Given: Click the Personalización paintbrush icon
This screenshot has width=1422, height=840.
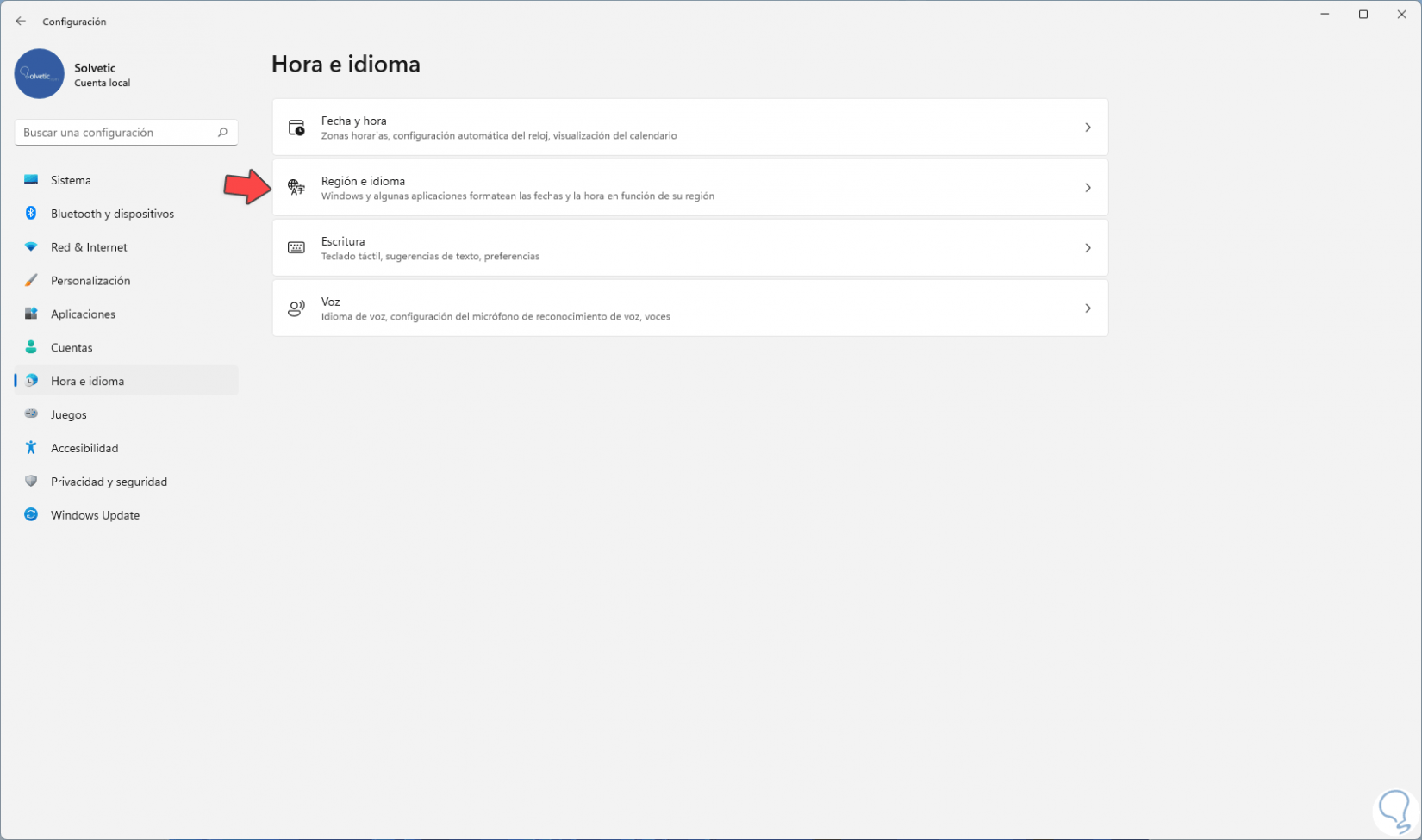Looking at the screenshot, I should coord(31,281).
